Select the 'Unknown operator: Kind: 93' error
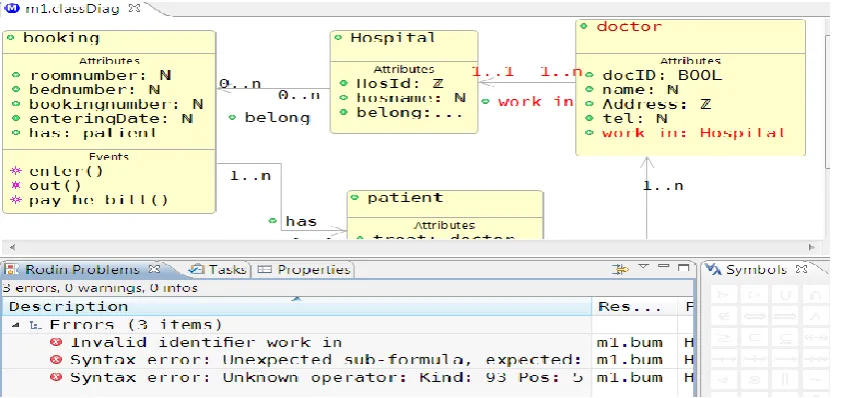This screenshot has height=398, width=841. (x=326, y=377)
